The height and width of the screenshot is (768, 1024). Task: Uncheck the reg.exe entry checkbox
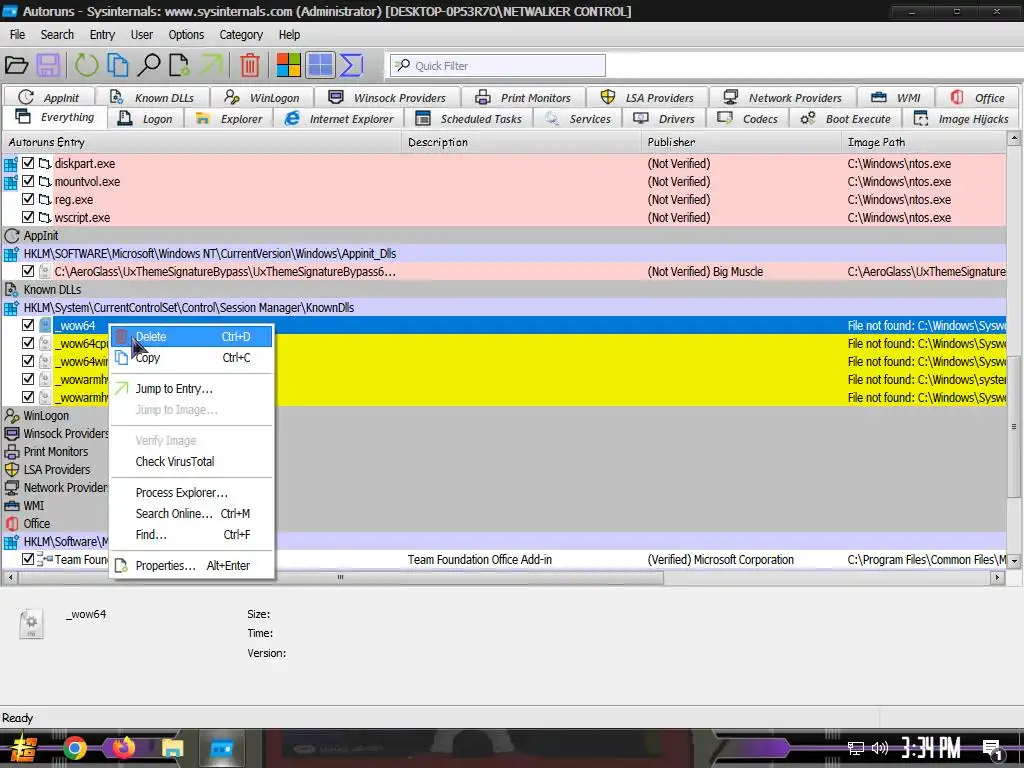click(x=28, y=199)
